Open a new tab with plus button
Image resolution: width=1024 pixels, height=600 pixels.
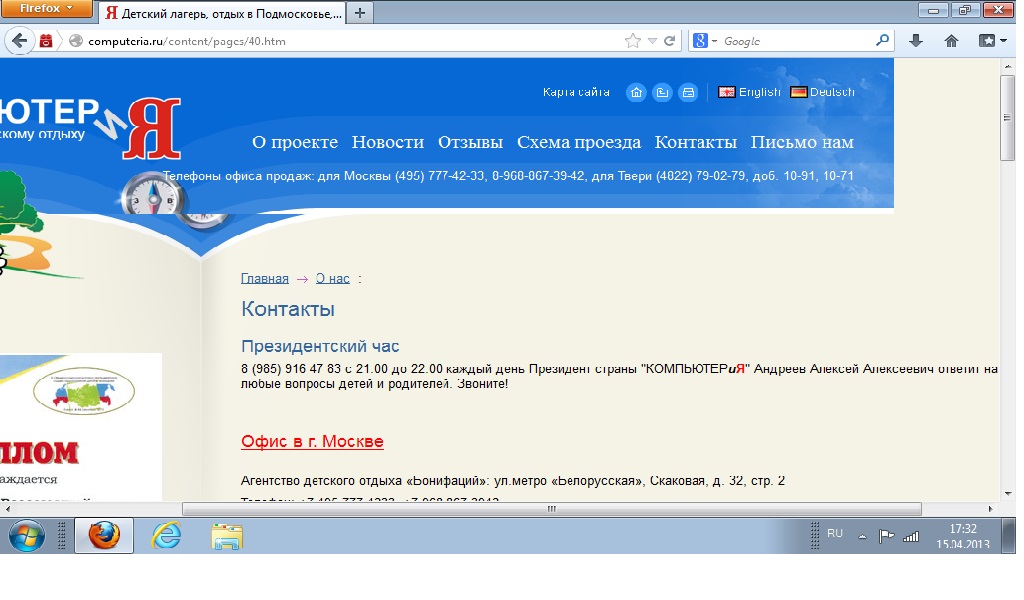360,13
